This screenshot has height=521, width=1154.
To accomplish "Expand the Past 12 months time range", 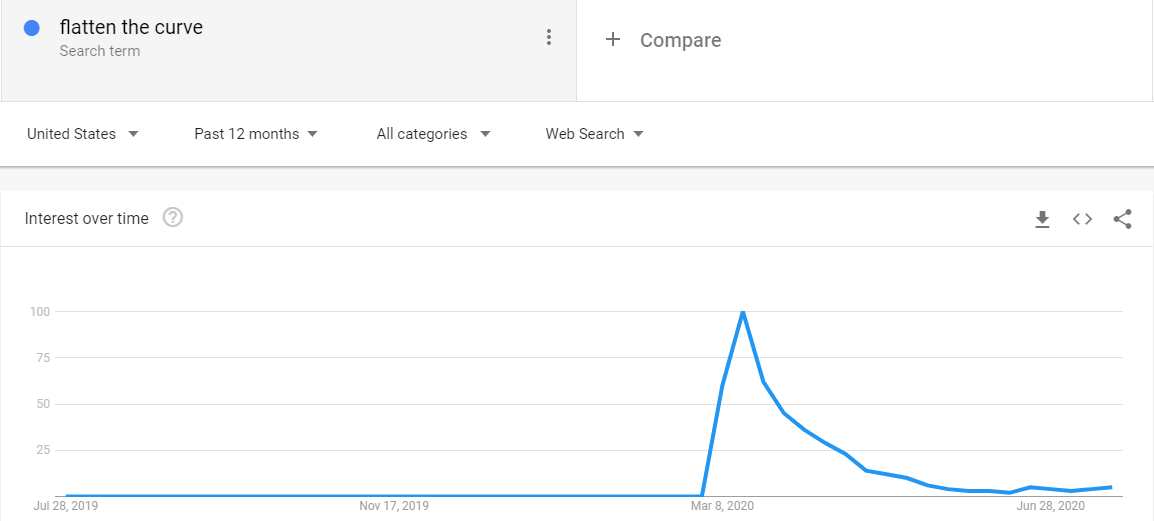I will (256, 134).
